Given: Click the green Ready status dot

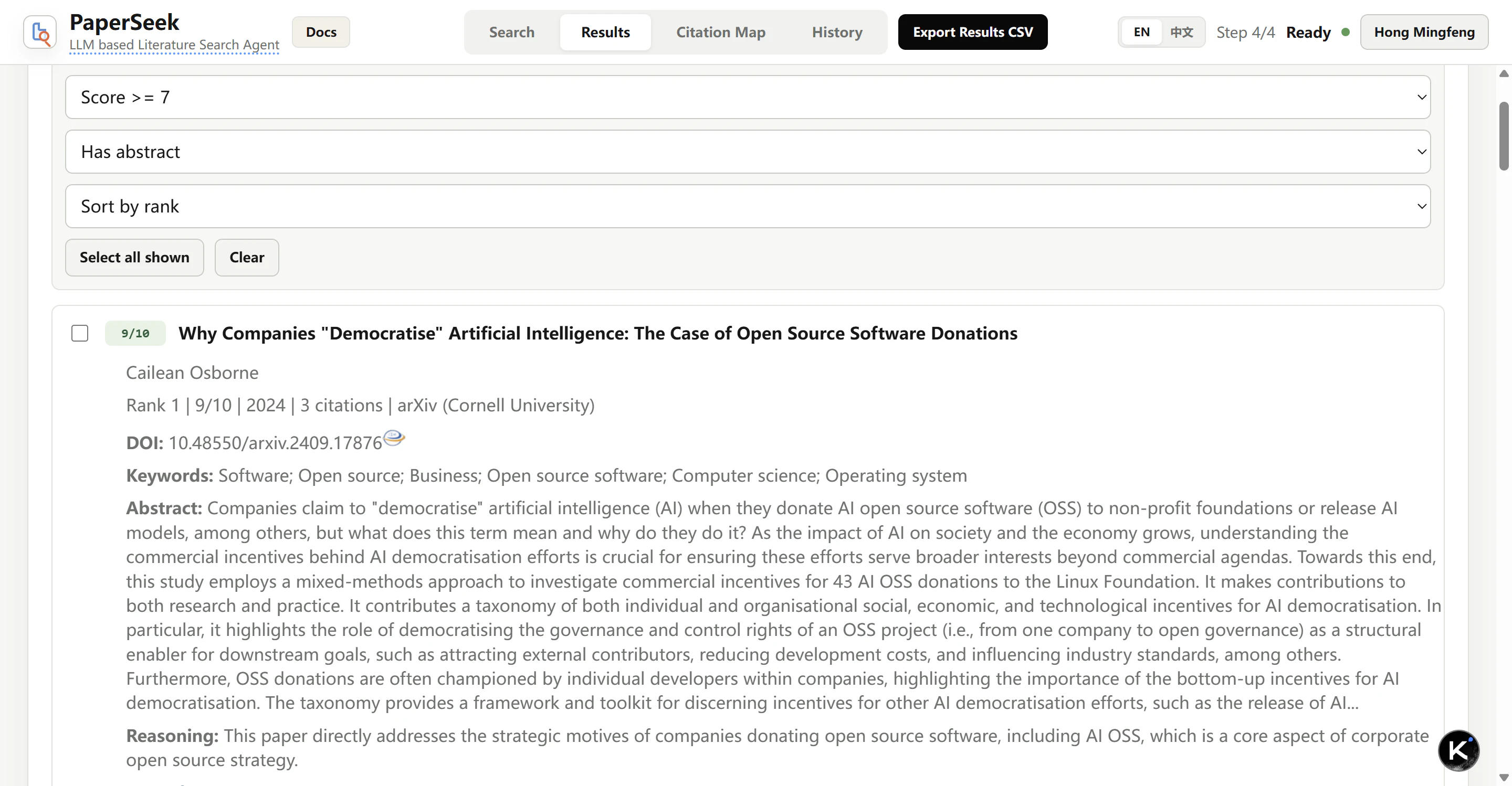Looking at the screenshot, I should click(1345, 32).
